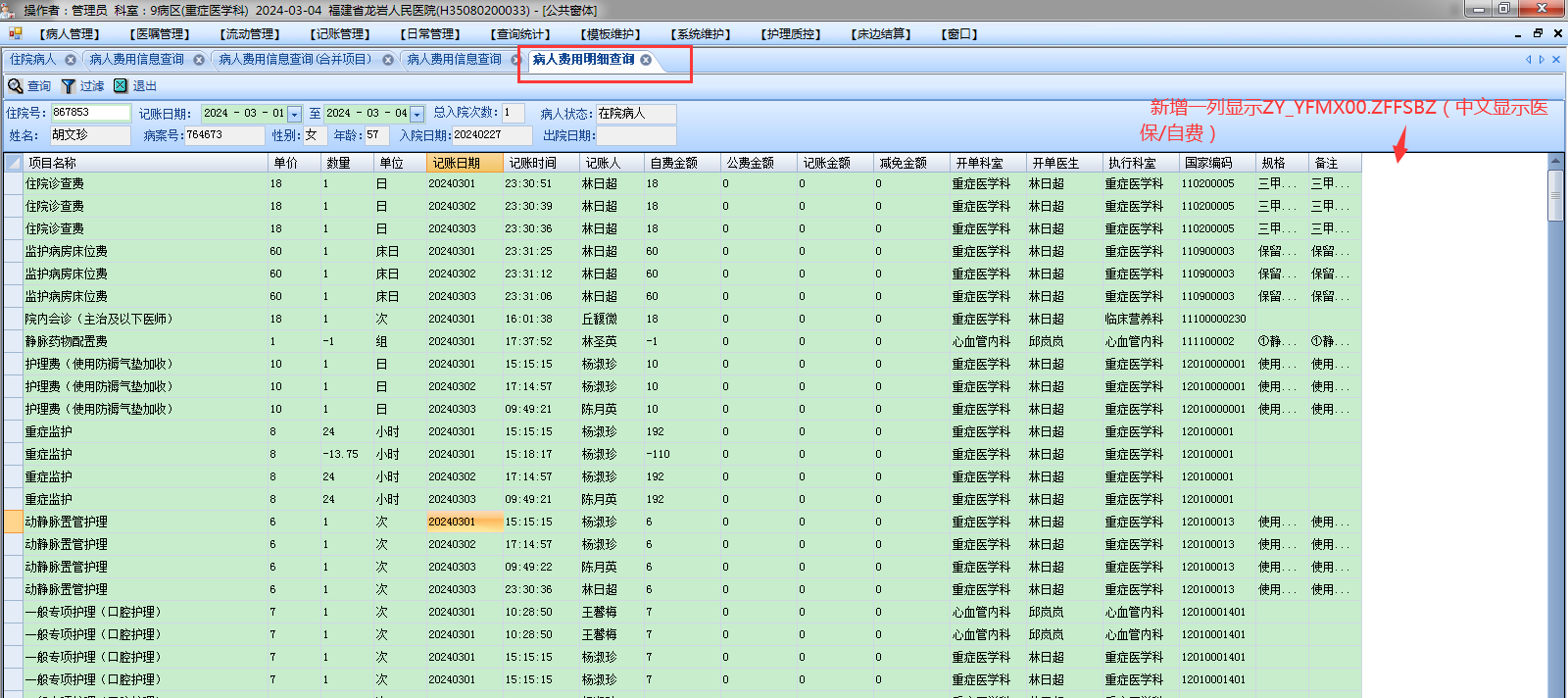Open the end date 2024-03-04 dropdown

click(416, 114)
